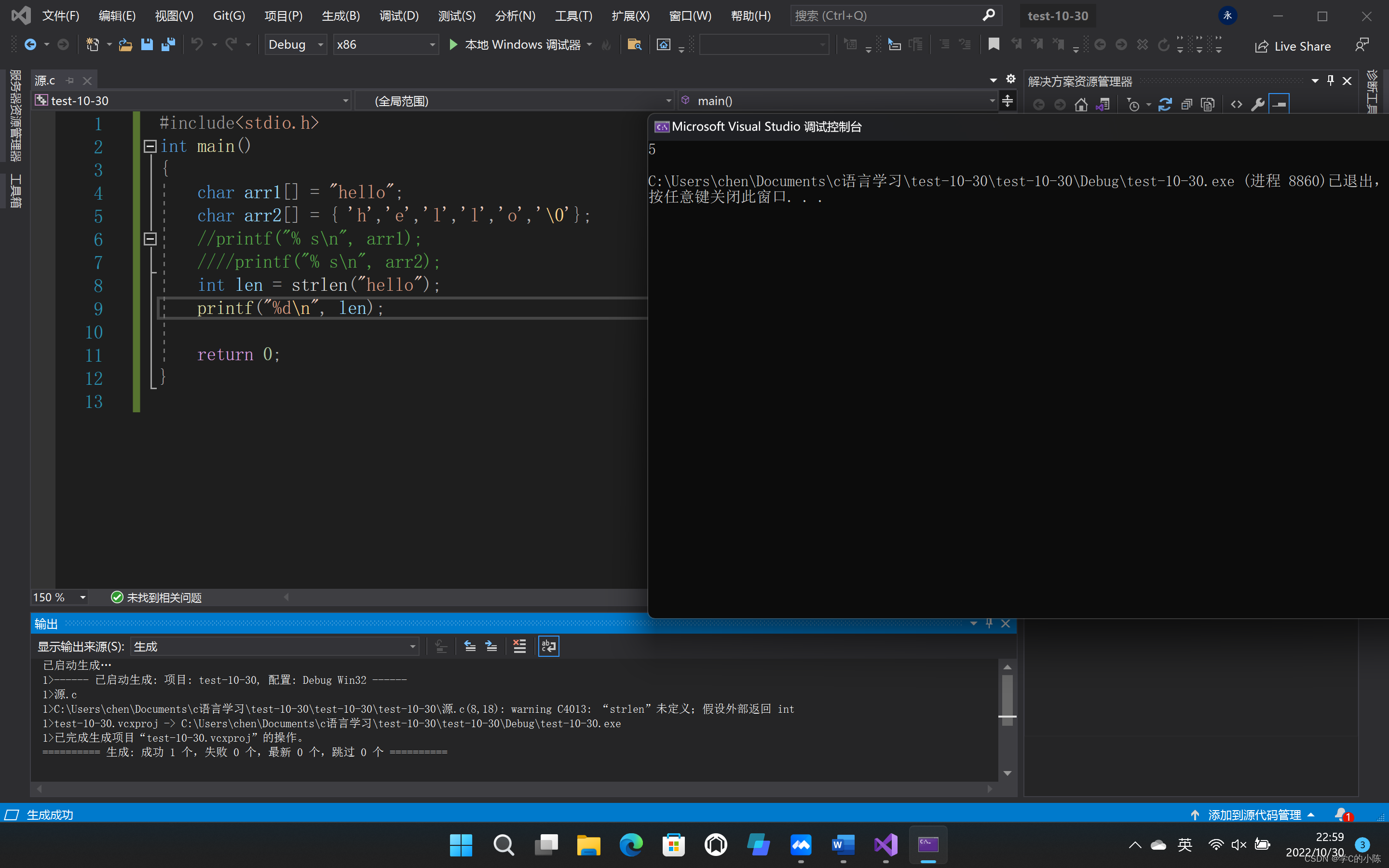1389x868 pixels.
Task: Click the Save All toolbar icon
Action: coord(168,44)
